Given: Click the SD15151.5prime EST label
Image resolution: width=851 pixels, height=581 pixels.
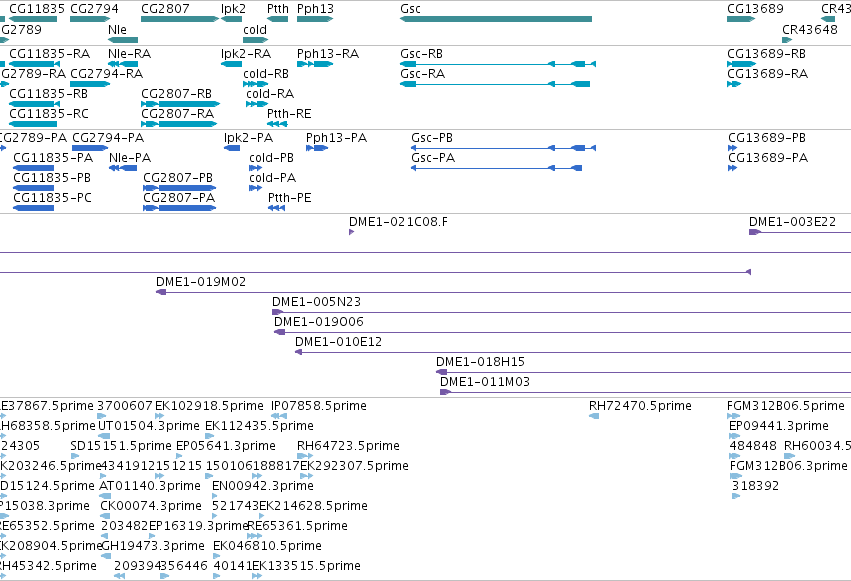Looking at the screenshot, I should (121, 446).
